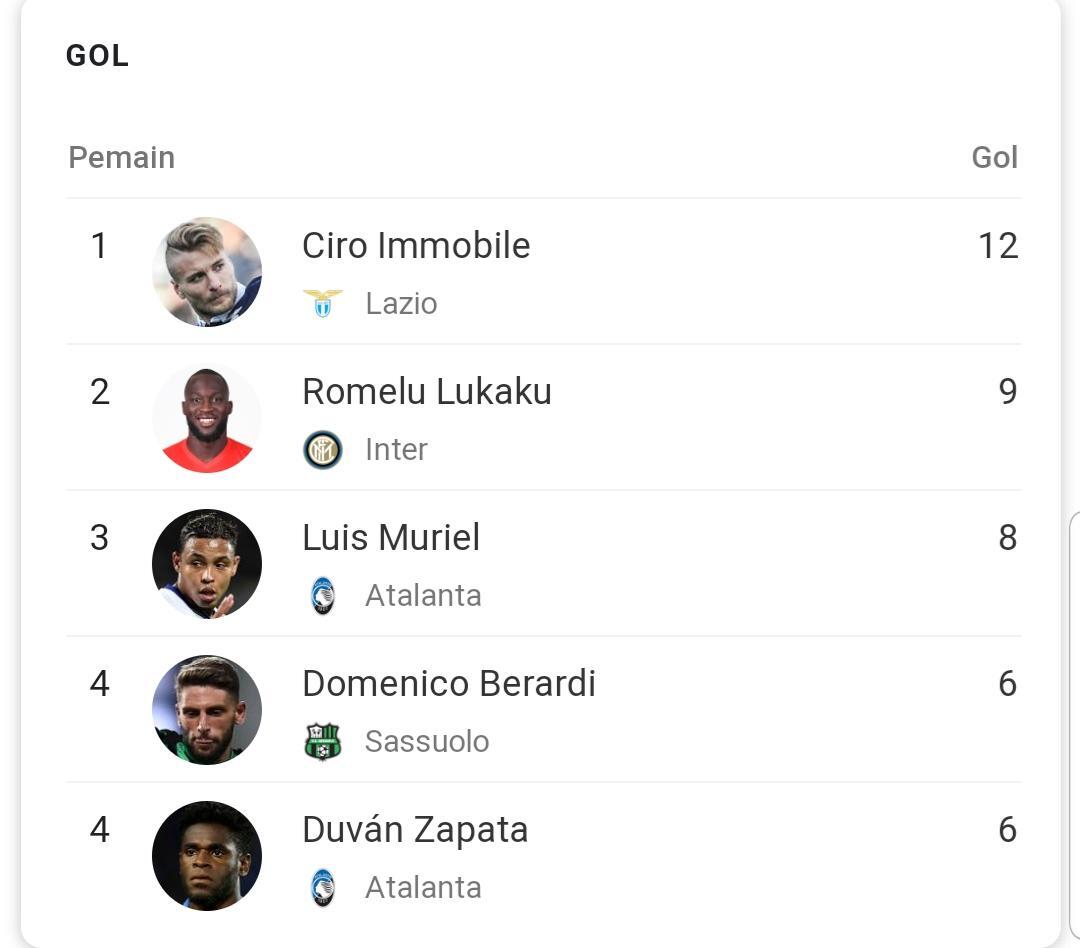Image resolution: width=1080 pixels, height=948 pixels.
Task: Select the Romelu Lukaku name link
Action: (427, 392)
